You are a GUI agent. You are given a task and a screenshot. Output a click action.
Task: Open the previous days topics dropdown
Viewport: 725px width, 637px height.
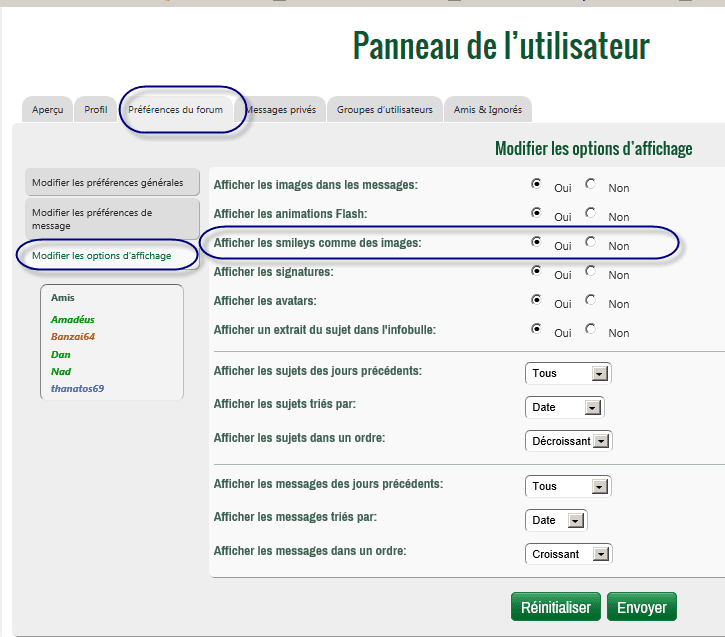[567, 373]
